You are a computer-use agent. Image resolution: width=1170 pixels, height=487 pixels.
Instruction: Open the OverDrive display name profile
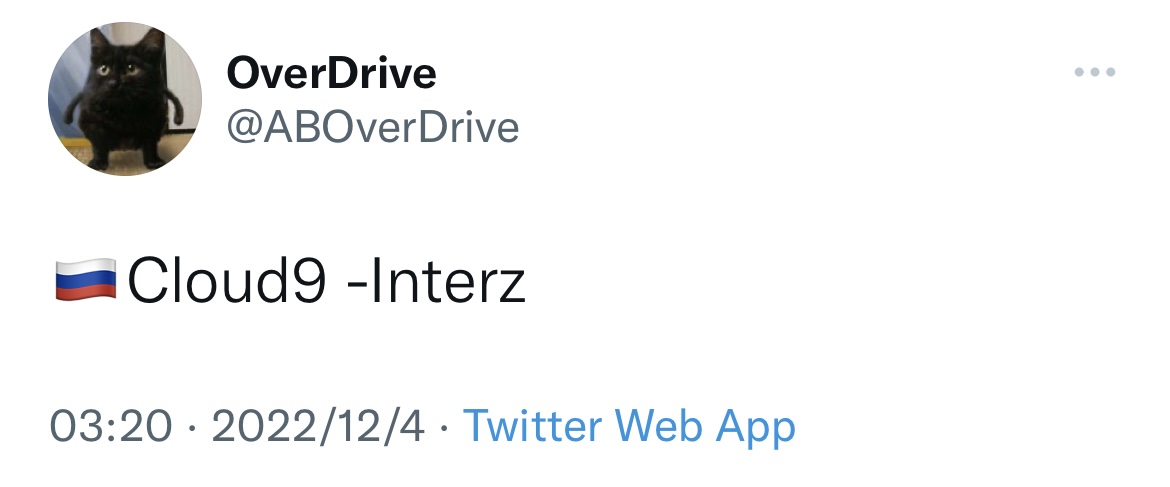[331, 73]
